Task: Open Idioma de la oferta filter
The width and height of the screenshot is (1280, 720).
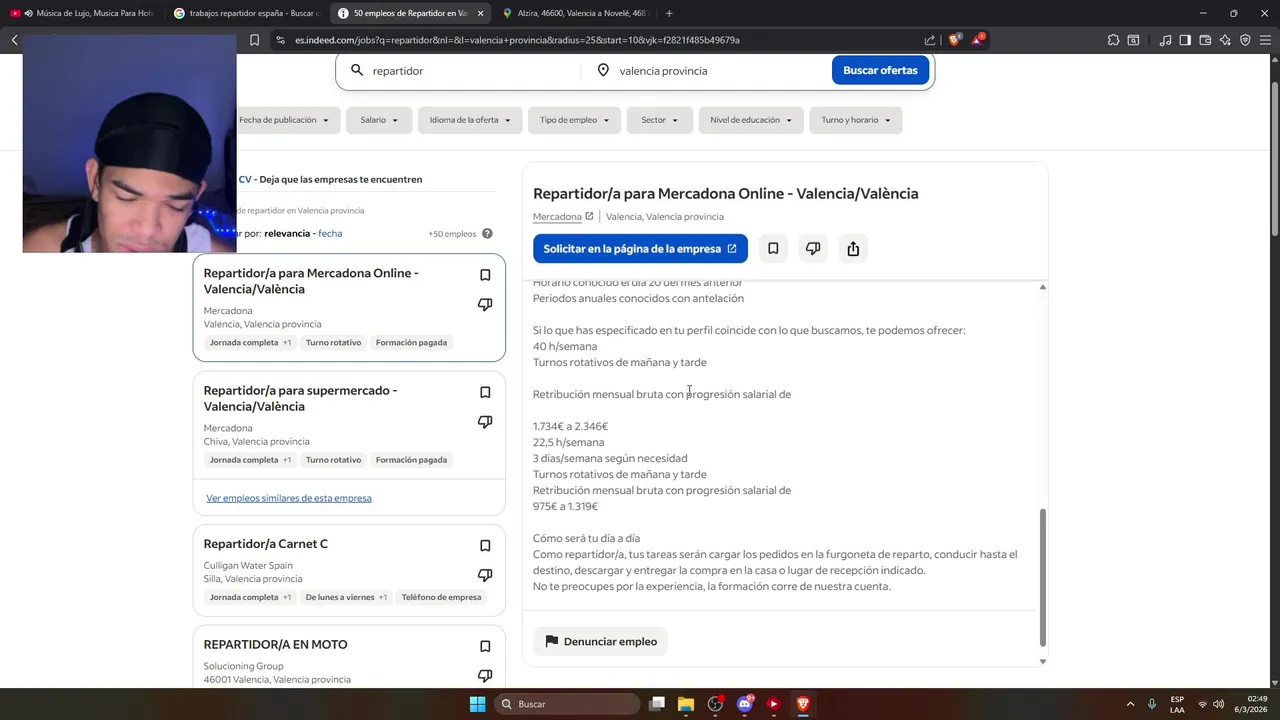Action: [x=470, y=120]
